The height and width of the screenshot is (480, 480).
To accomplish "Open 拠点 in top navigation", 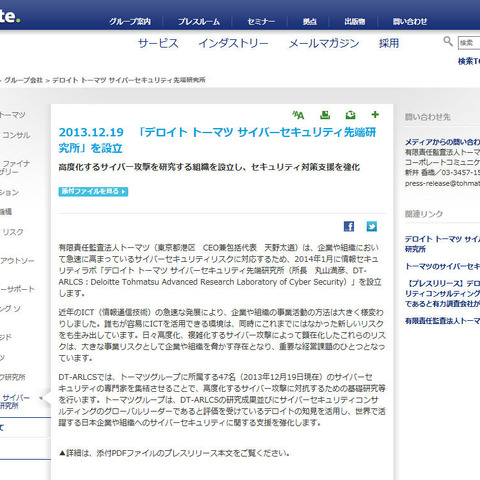I will click(310, 22).
